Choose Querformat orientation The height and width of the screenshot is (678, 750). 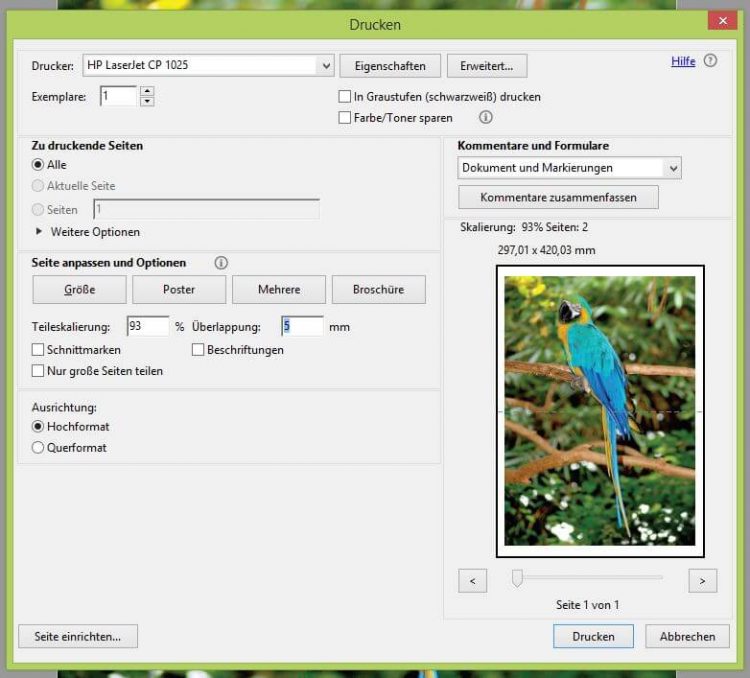click(x=38, y=448)
